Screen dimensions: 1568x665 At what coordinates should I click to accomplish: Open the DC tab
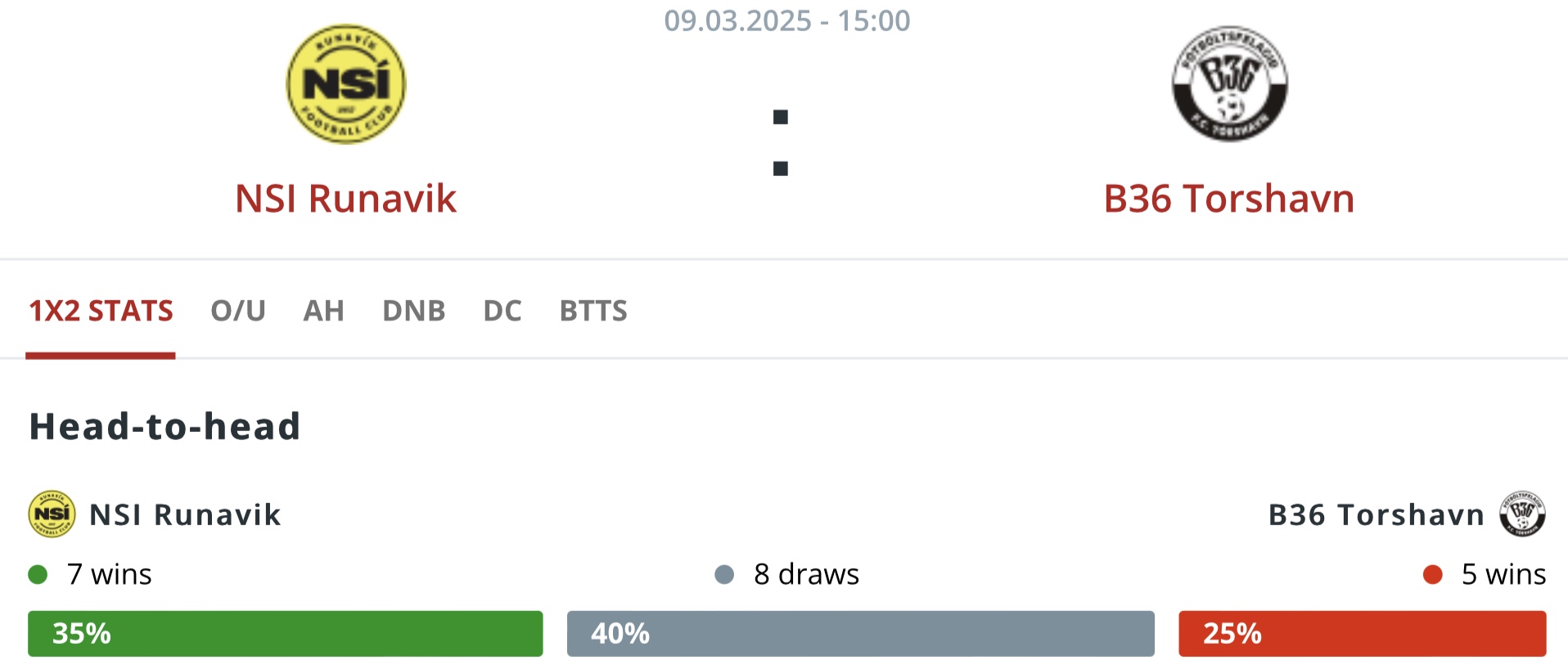click(502, 311)
